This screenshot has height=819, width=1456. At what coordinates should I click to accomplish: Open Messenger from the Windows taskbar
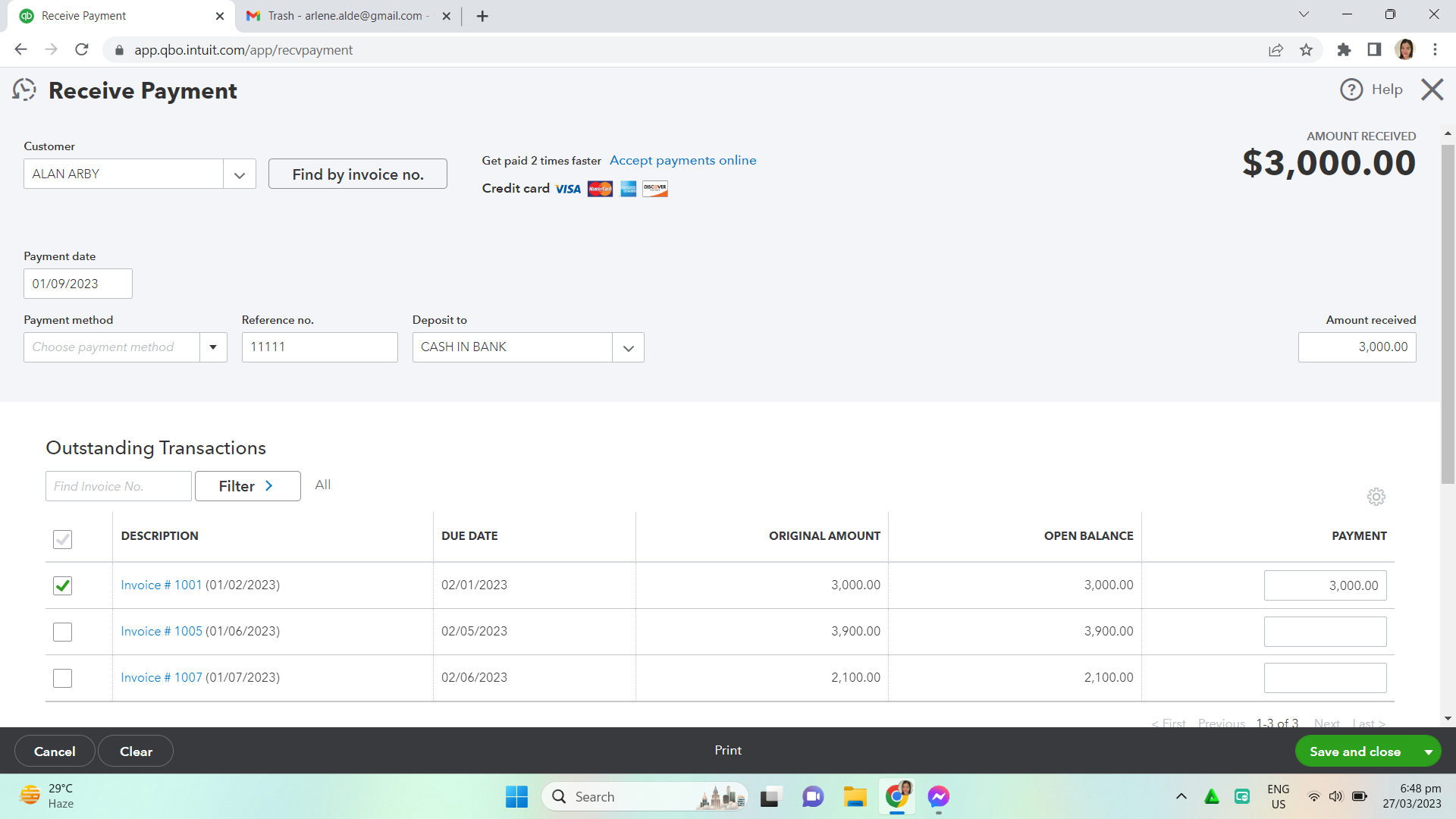coord(938,796)
